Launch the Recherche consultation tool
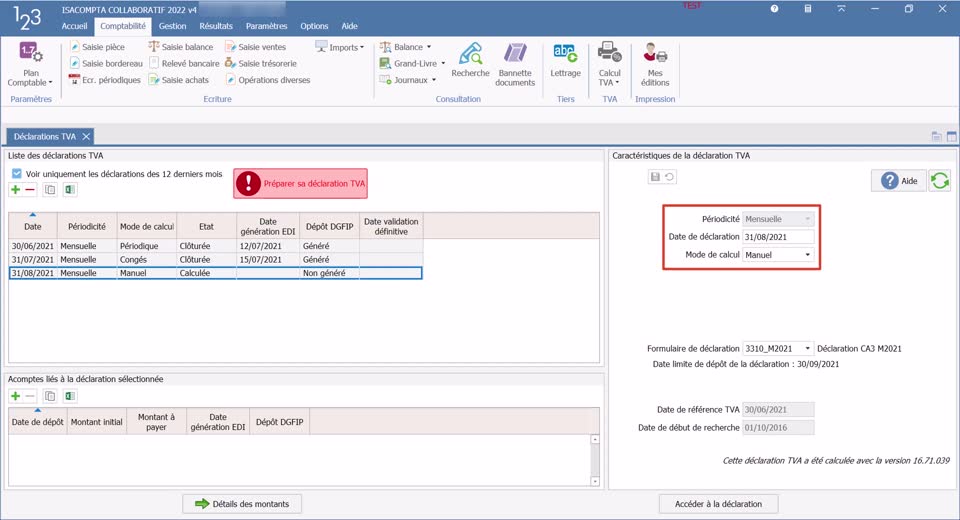Viewport: 960px width, 520px height. [x=470, y=61]
